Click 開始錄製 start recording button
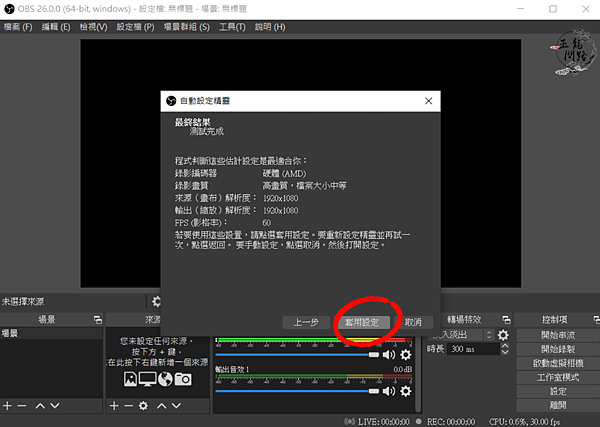The height and width of the screenshot is (427, 600). point(558,349)
